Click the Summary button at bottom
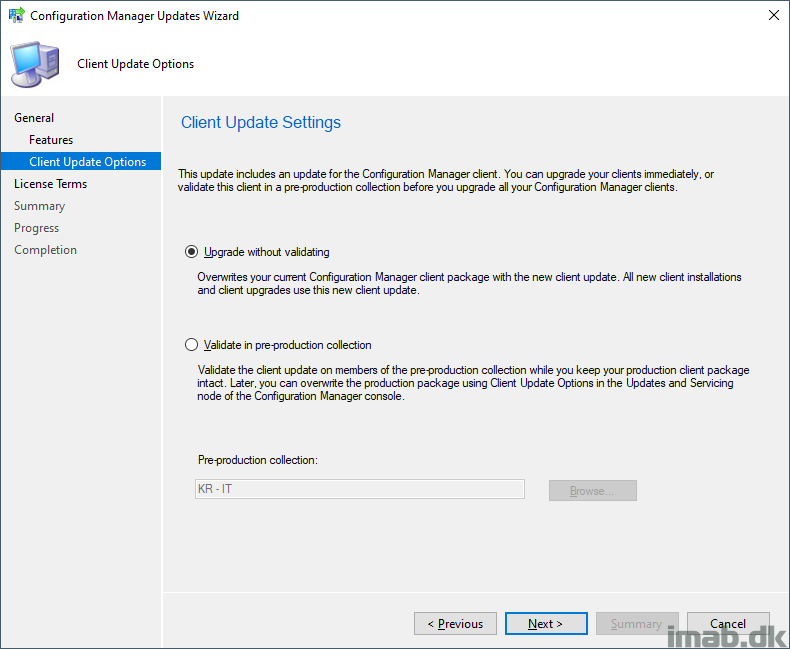 (x=637, y=624)
